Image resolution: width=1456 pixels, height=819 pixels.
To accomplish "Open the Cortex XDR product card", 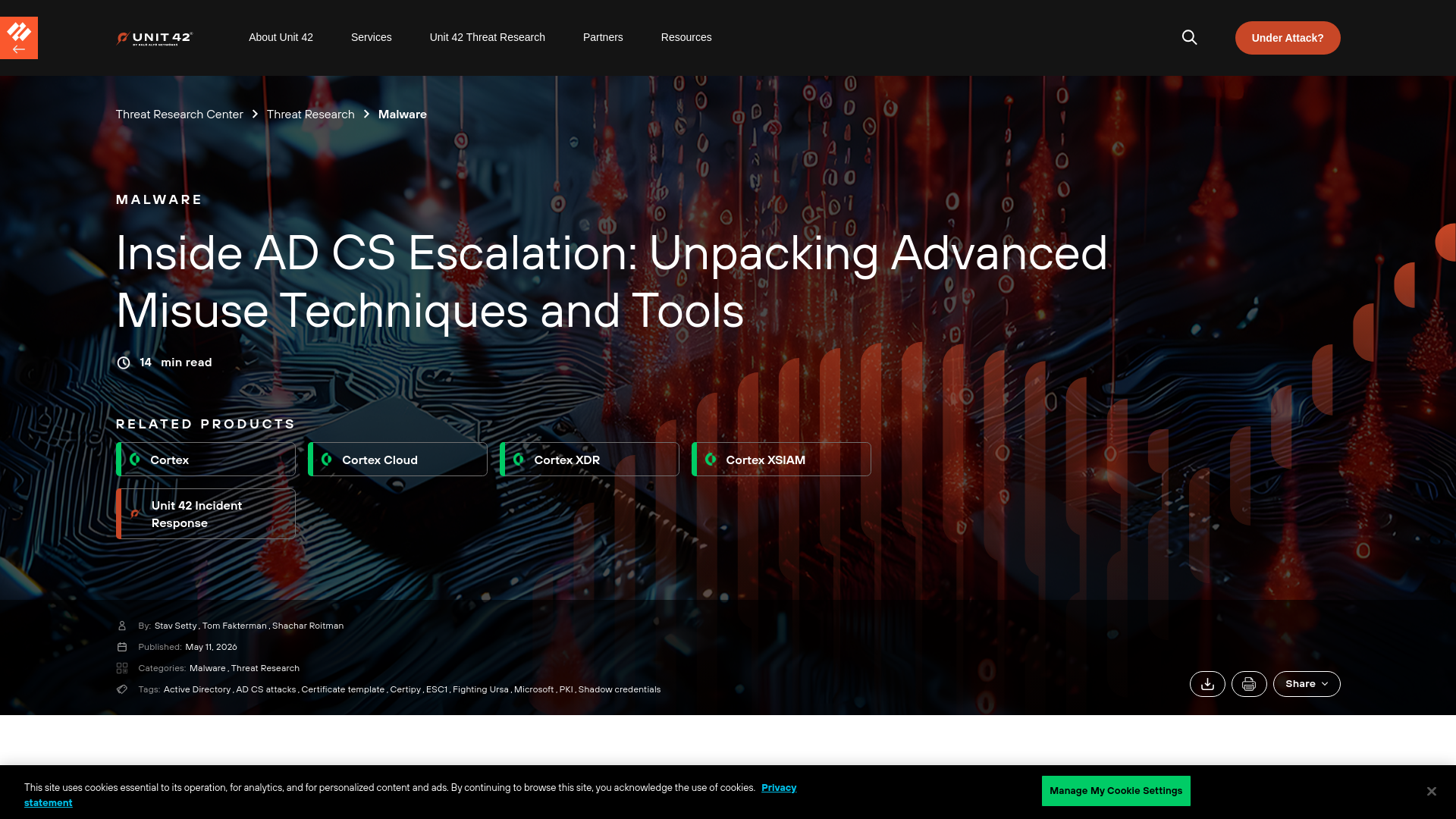I will (x=589, y=460).
